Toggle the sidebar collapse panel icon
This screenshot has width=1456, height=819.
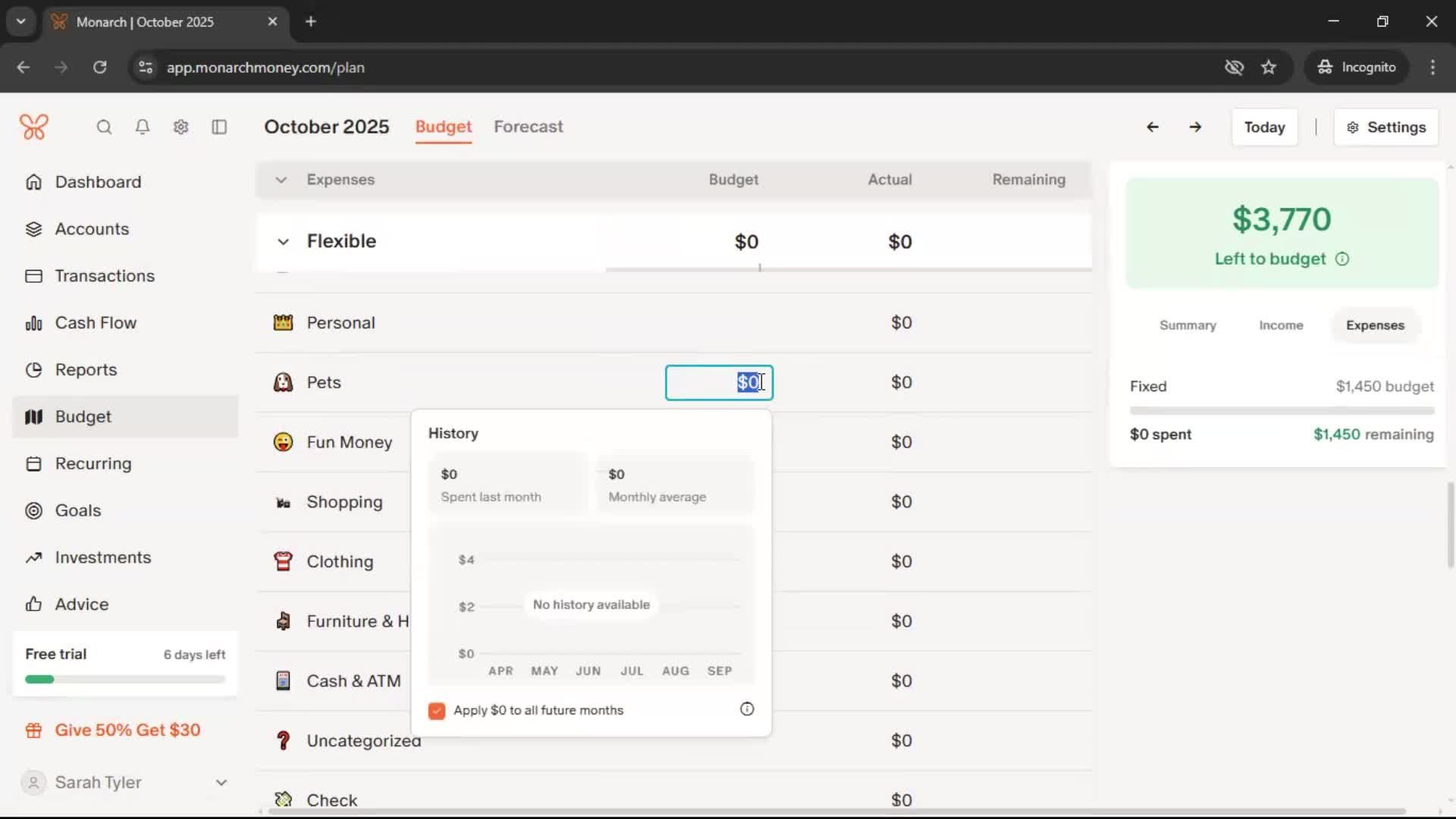pyautogui.click(x=219, y=127)
